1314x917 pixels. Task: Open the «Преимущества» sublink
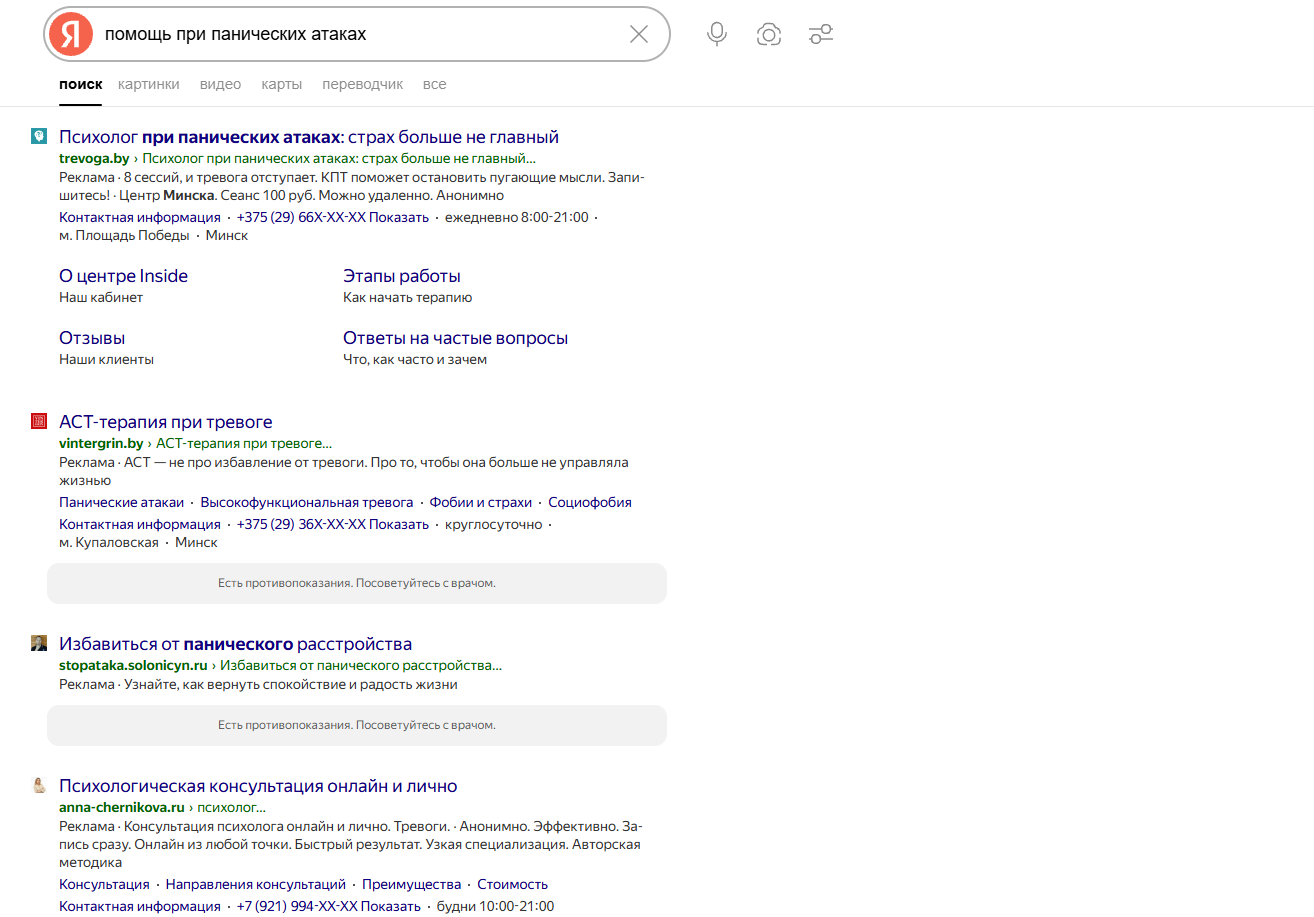point(412,884)
